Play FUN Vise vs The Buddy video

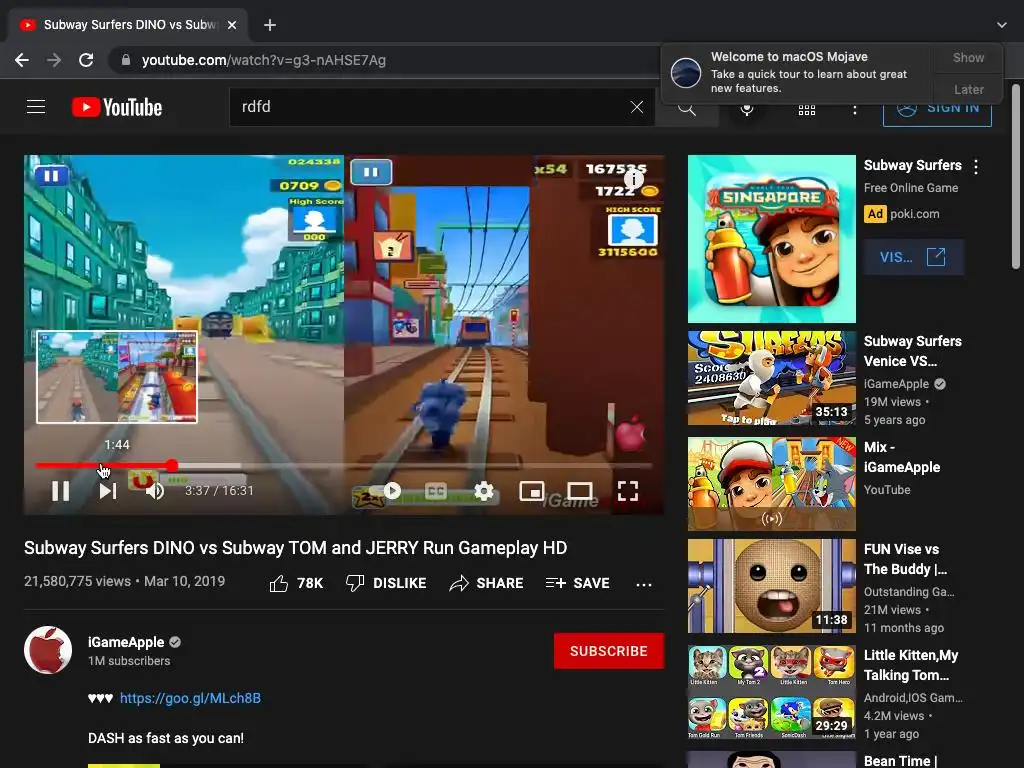tap(771, 586)
